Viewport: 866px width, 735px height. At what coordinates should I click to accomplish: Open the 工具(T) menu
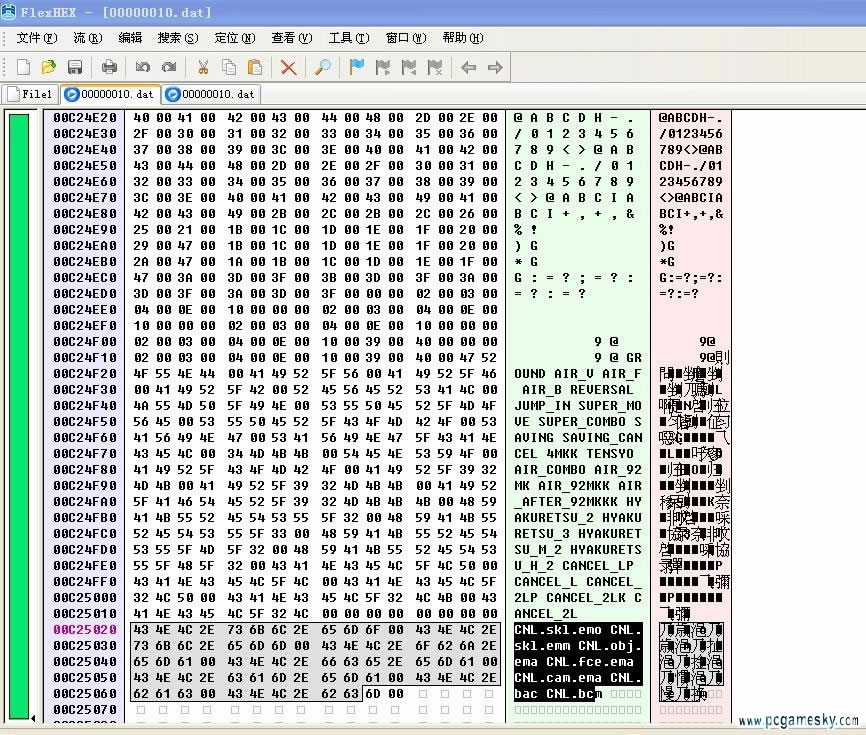pos(348,38)
